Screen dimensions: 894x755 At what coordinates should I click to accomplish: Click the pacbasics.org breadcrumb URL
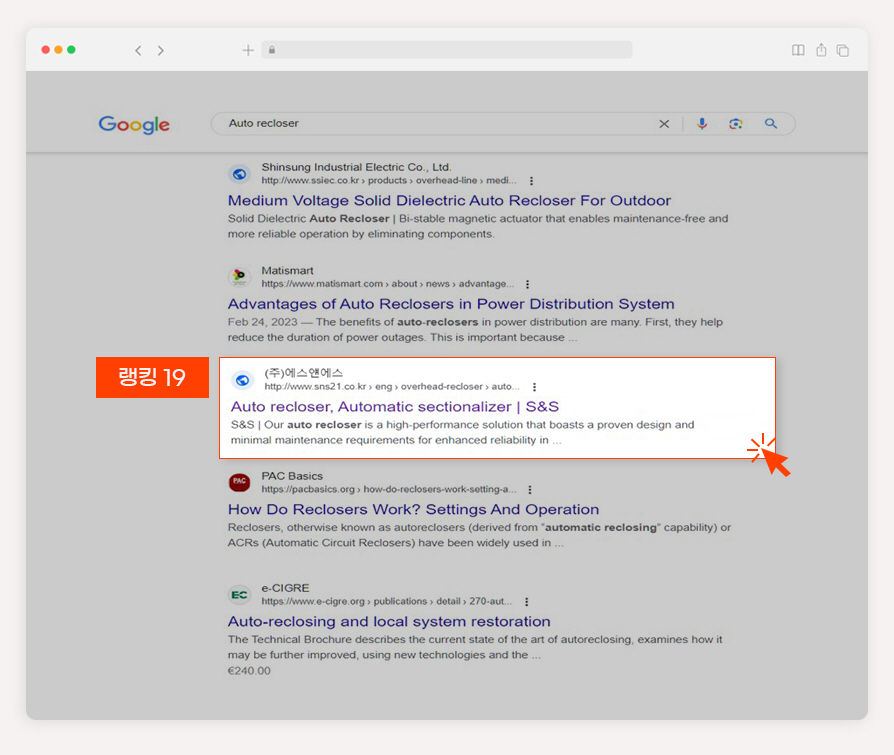389,490
